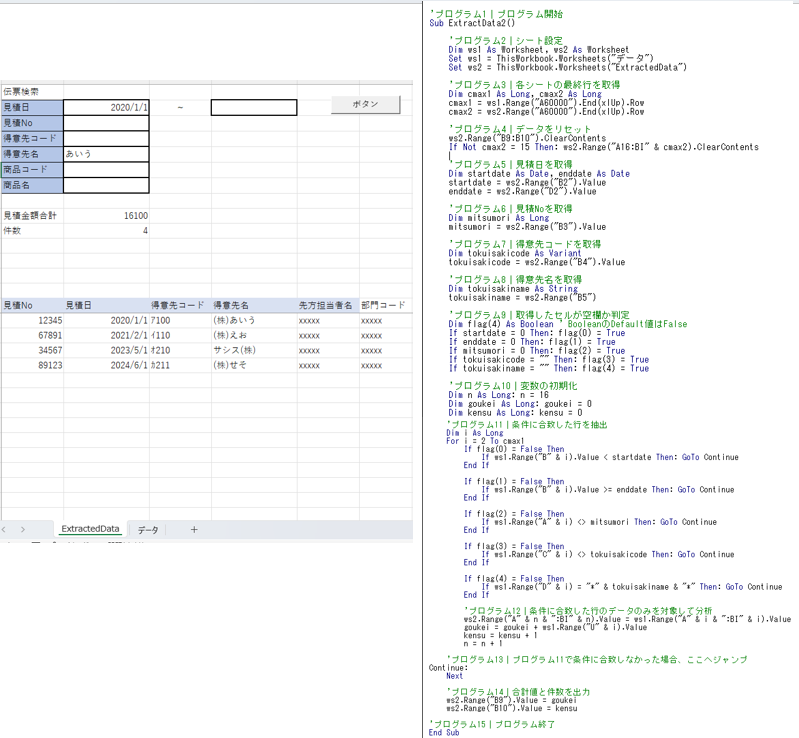The image size is (799, 738).
Task: Click the blue 見積No label in search form
Action: pyautogui.click(x=32, y=123)
